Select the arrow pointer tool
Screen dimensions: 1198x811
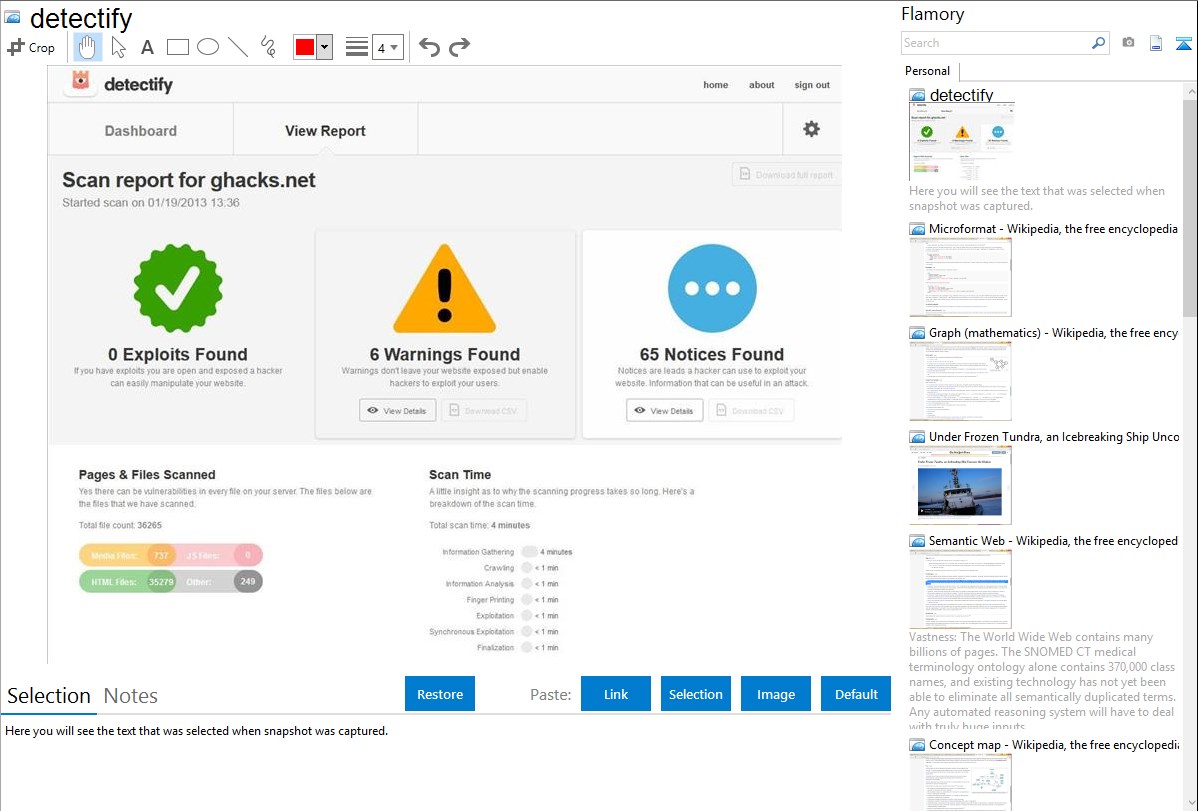pos(118,47)
